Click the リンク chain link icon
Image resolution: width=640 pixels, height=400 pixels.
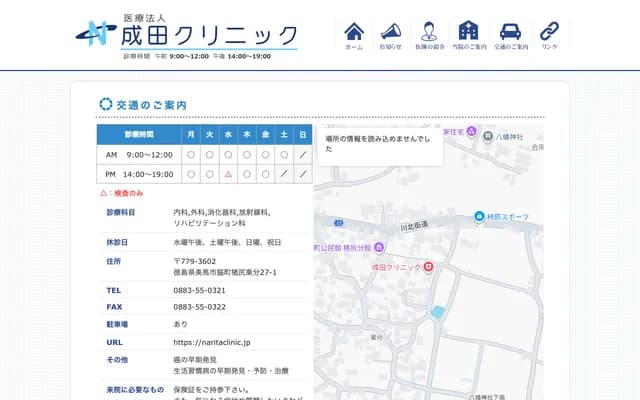(x=549, y=31)
